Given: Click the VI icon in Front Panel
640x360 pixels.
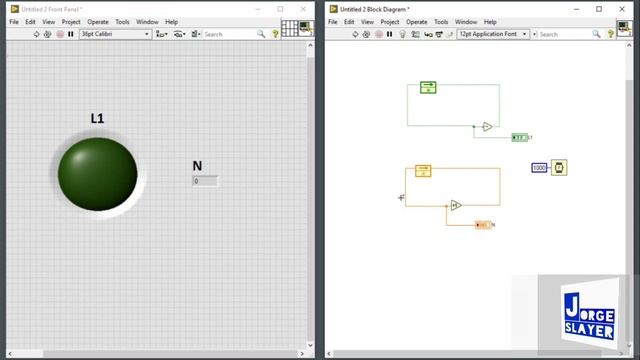Looking at the screenshot, I should pyautogui.click(x=306, y=29).
